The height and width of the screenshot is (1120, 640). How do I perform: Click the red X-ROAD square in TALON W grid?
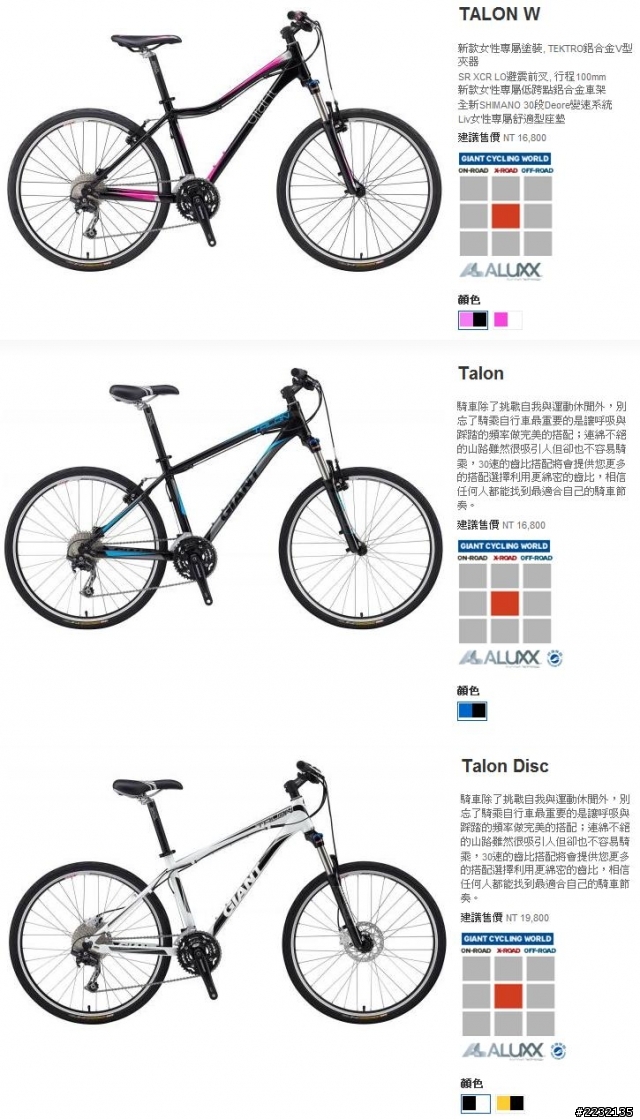[x=506, y=216]
